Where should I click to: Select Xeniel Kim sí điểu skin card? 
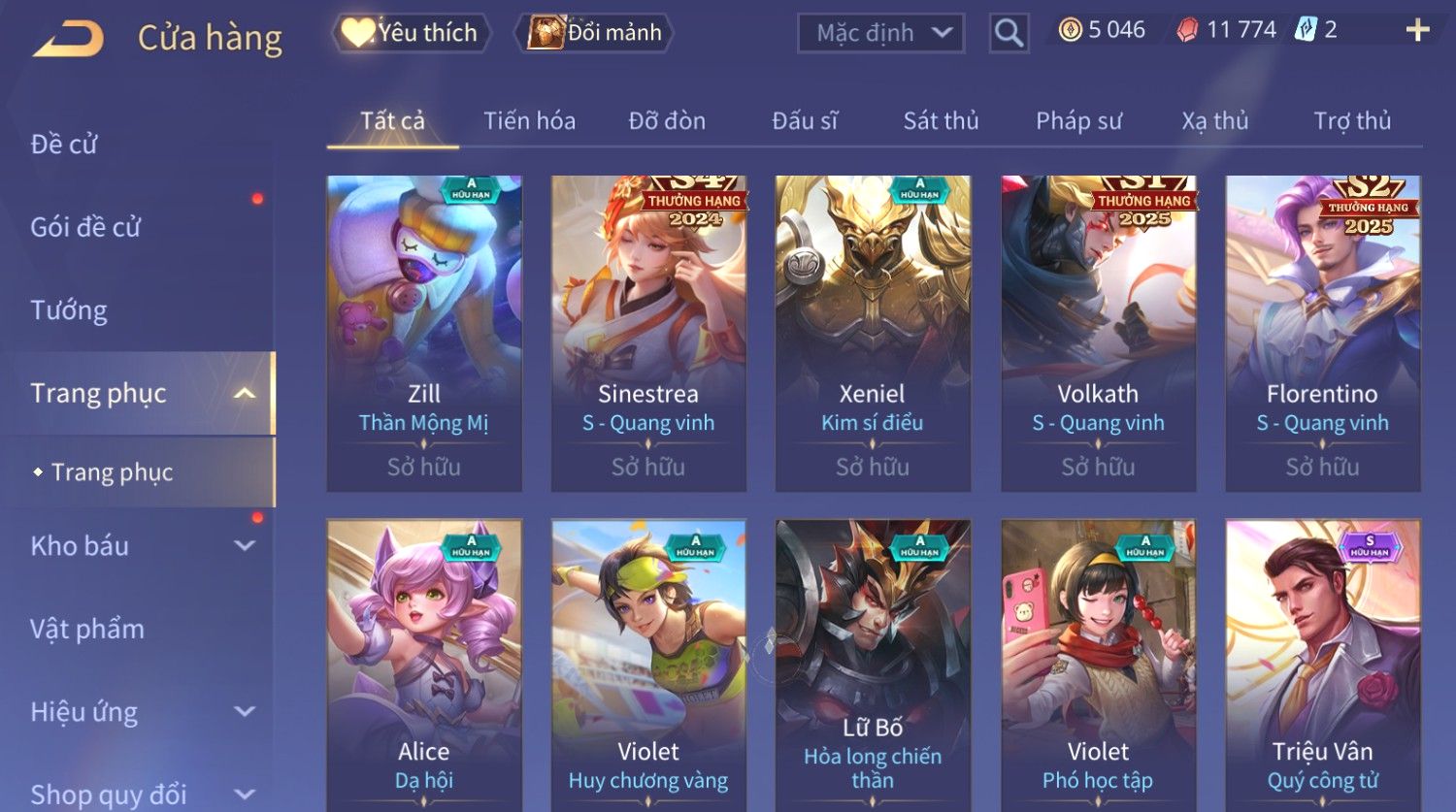[x=873, y=333]
